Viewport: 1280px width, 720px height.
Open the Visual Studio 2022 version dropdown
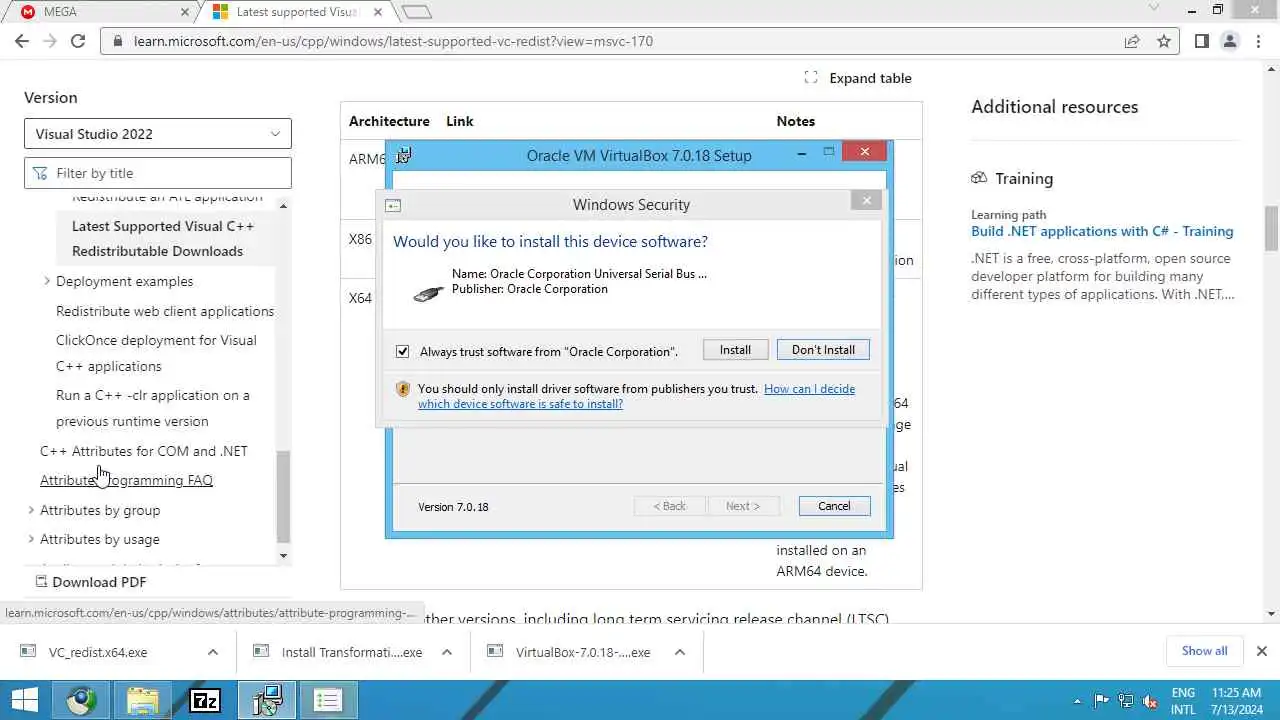(158, 134)
